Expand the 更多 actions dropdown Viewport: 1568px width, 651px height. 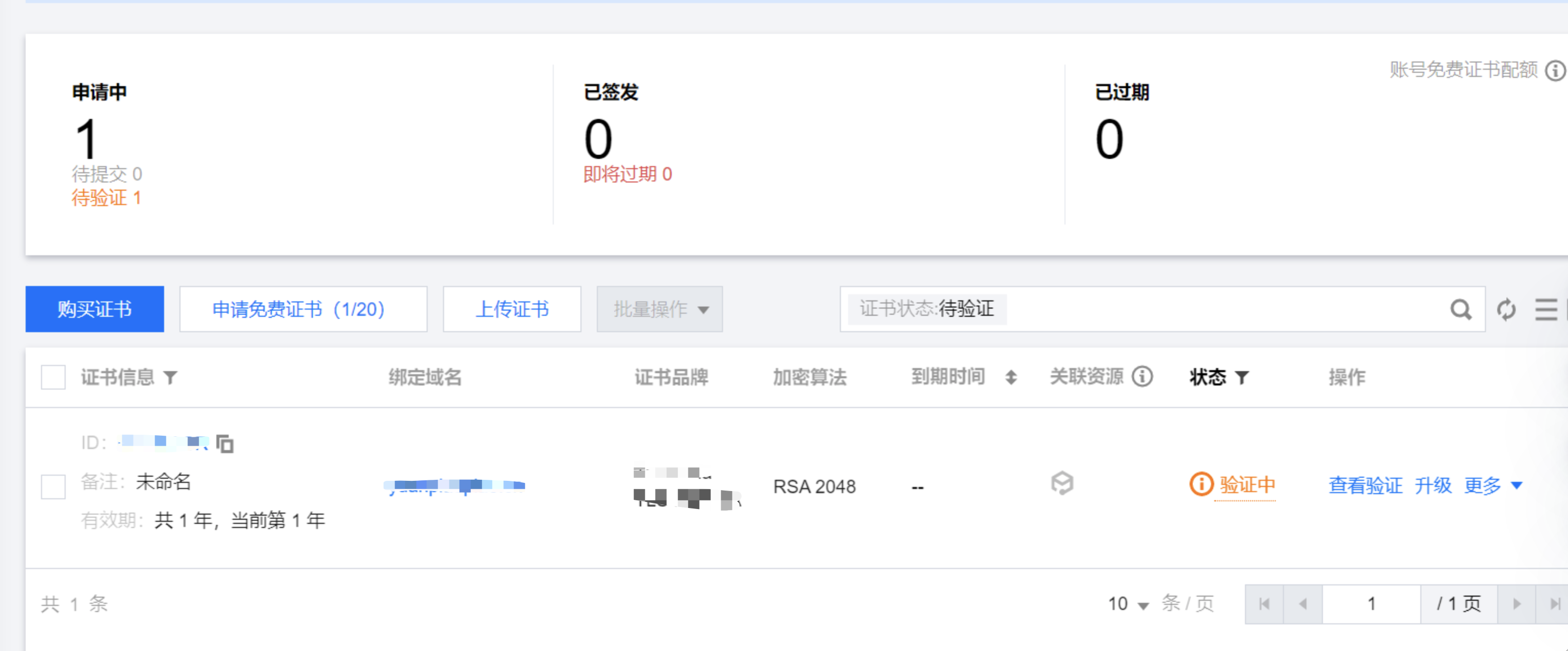pos(1493,485)
